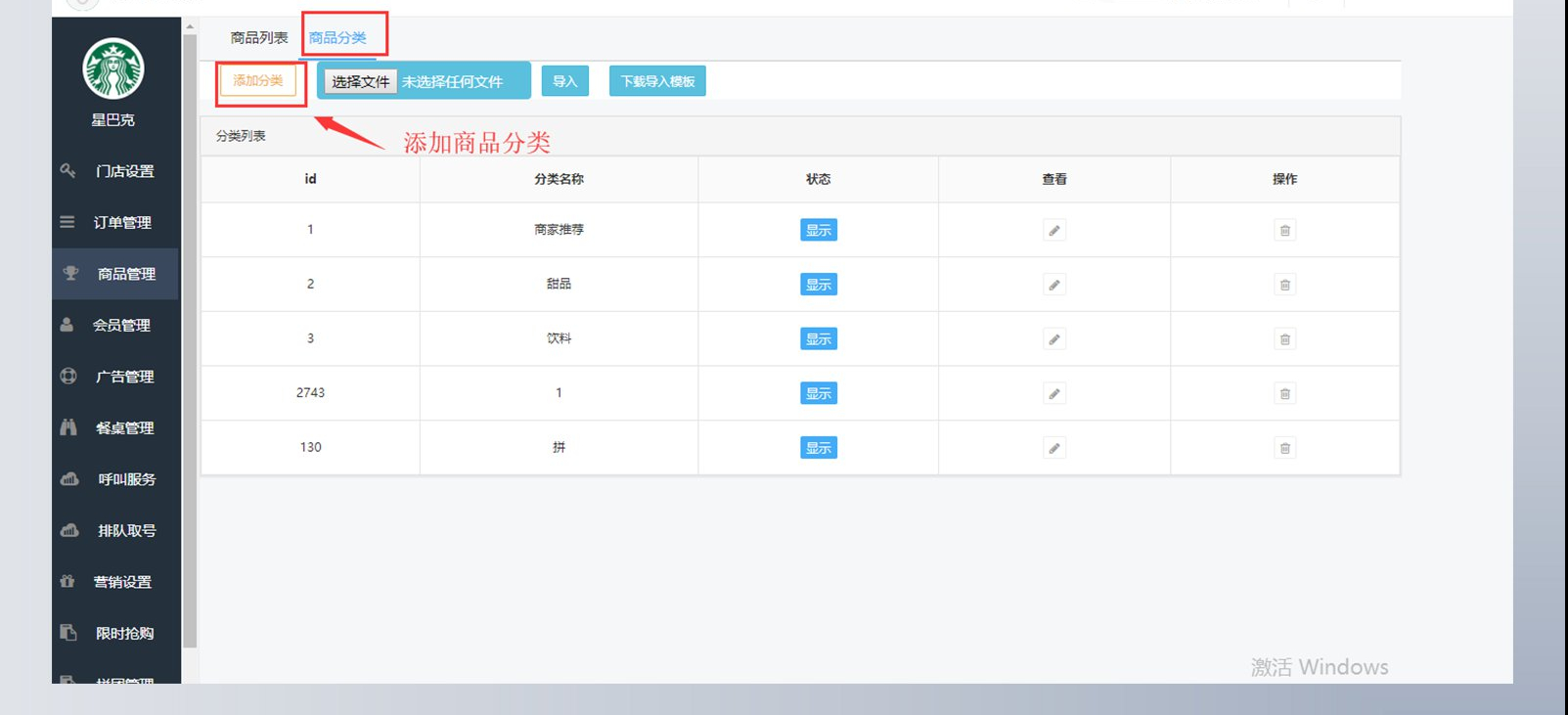Click the 分类列表 panel title
This screenshot has height=715, width=1568.
pyautogui.click(x=241, y=136)
